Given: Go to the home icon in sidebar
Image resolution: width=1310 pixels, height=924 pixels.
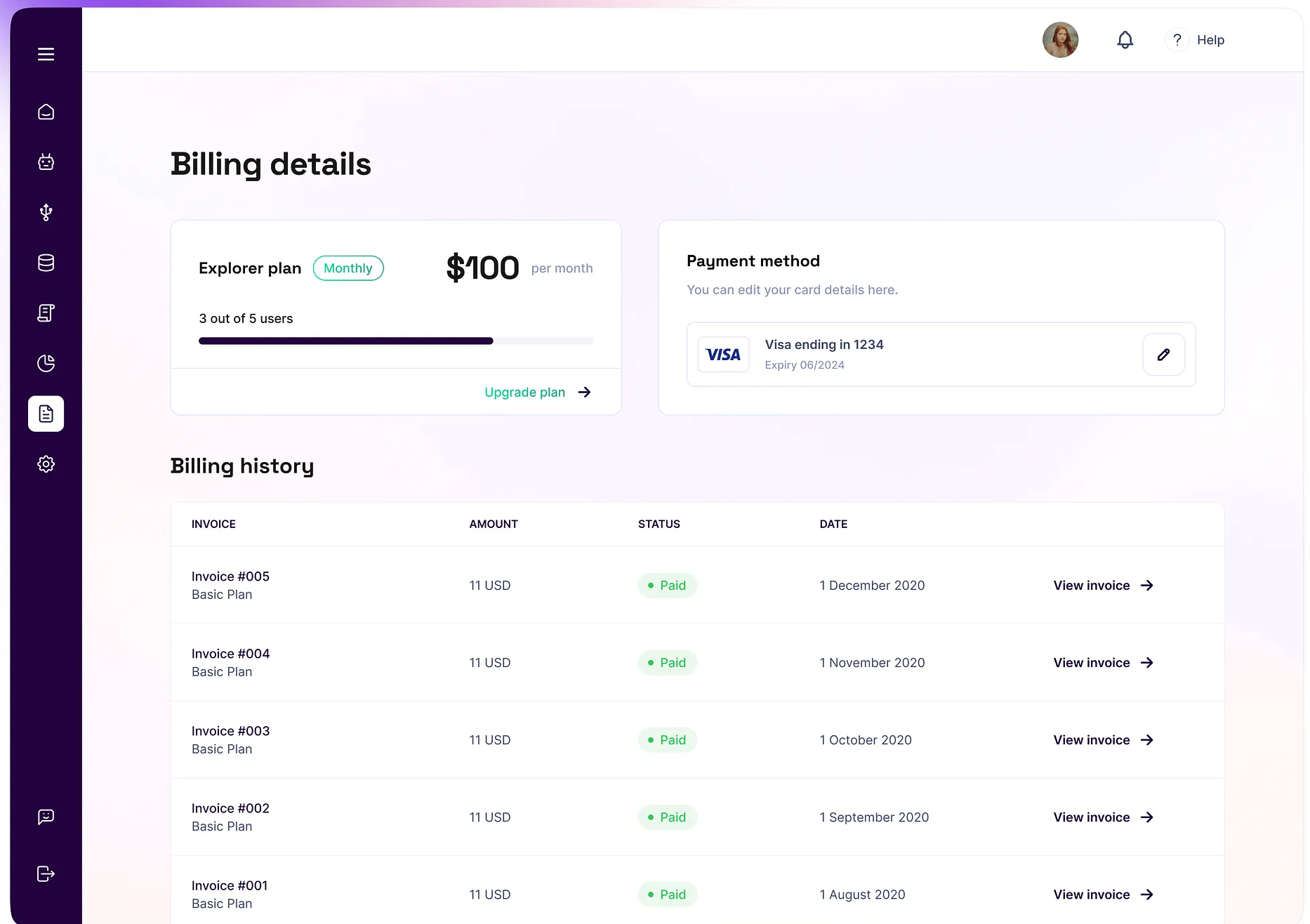Looking at the screenshot, I should 46,112.
